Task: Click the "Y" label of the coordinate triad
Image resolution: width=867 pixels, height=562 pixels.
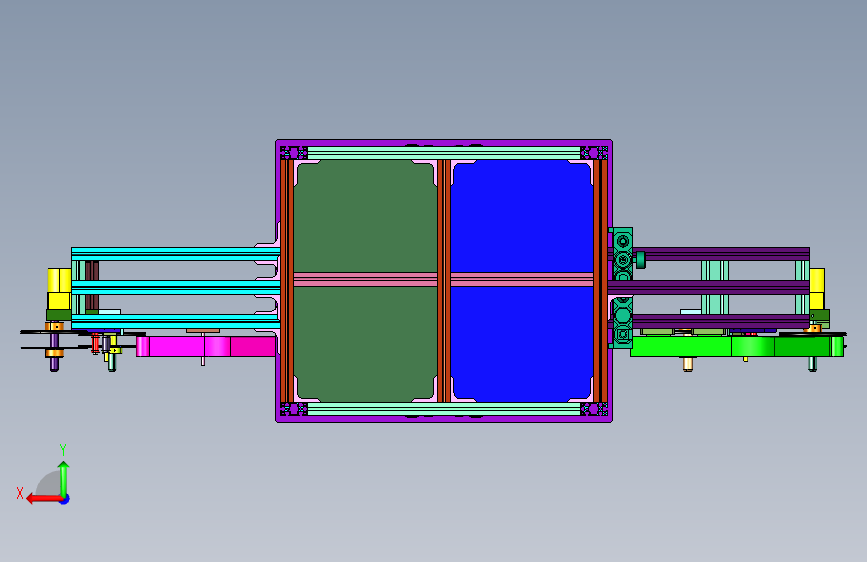Action: click(63, 450)
